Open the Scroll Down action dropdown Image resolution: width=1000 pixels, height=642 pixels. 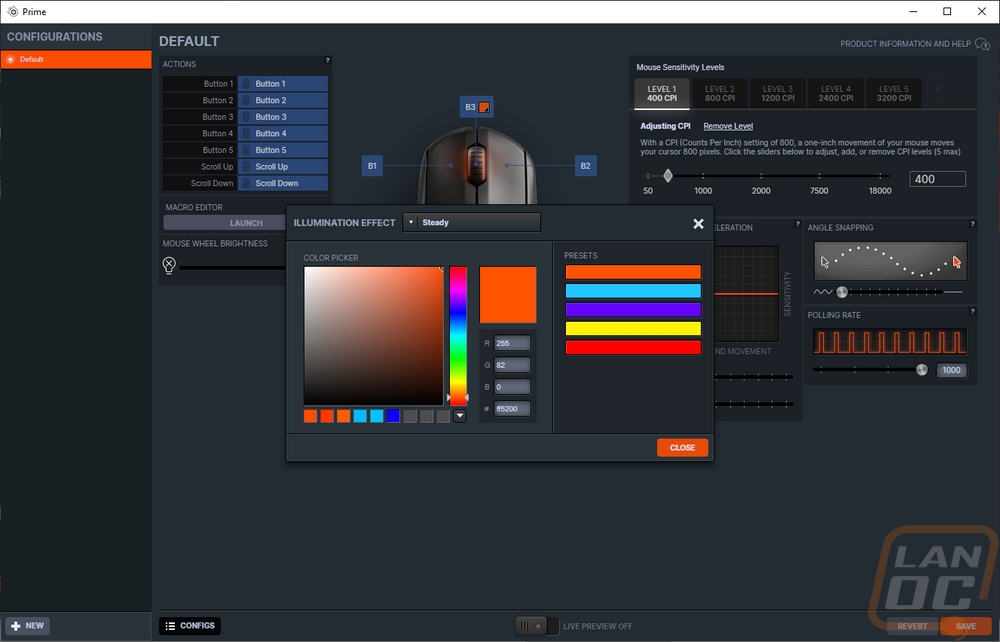click(x=283, y=183)
